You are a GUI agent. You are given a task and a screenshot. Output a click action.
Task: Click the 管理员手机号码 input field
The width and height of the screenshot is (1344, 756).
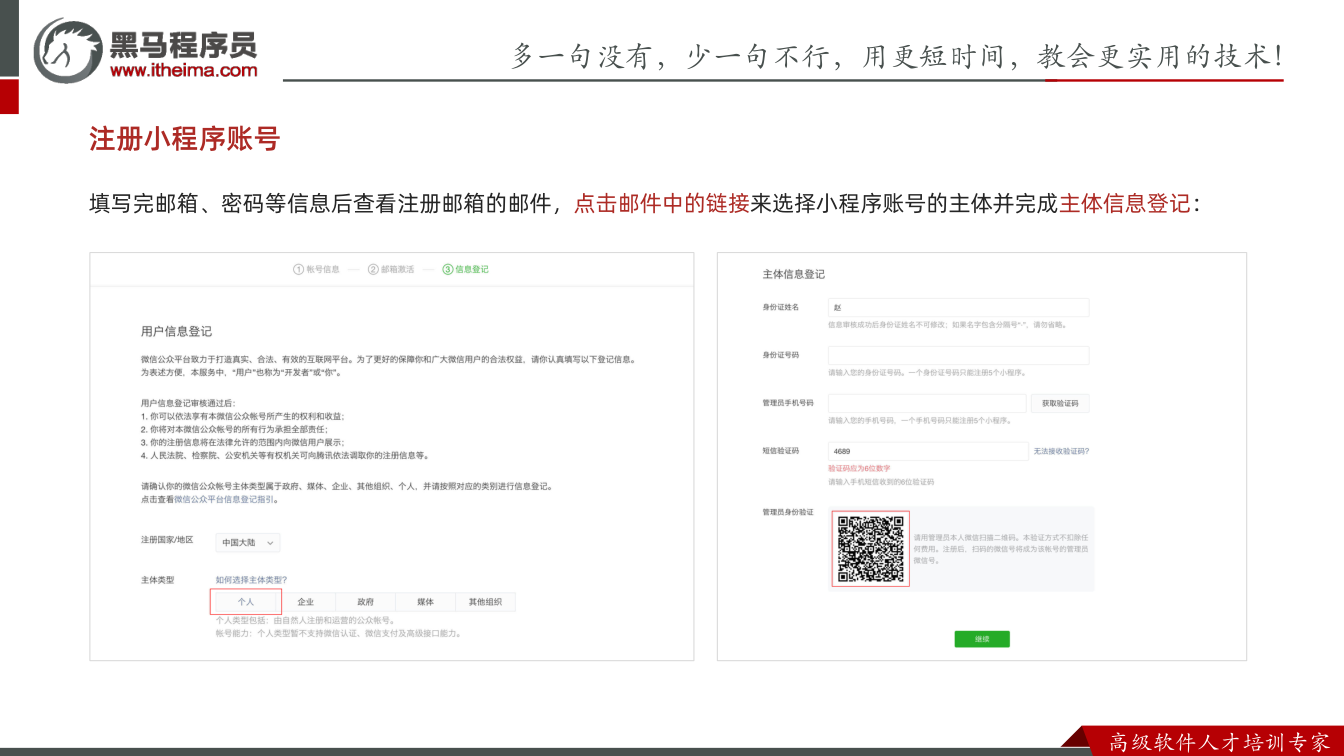(x=927, y=403)
